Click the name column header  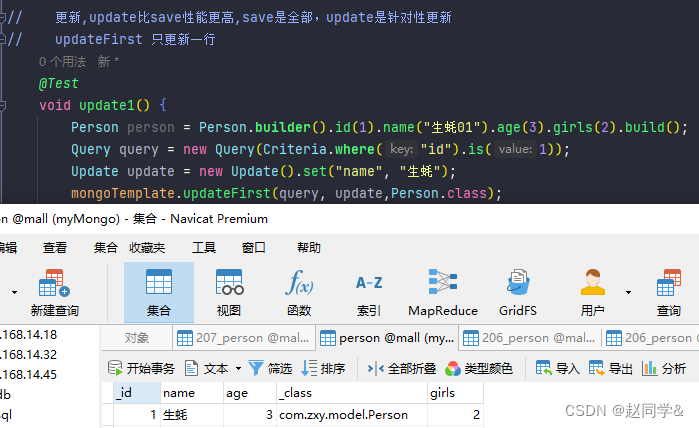[192, 393]
